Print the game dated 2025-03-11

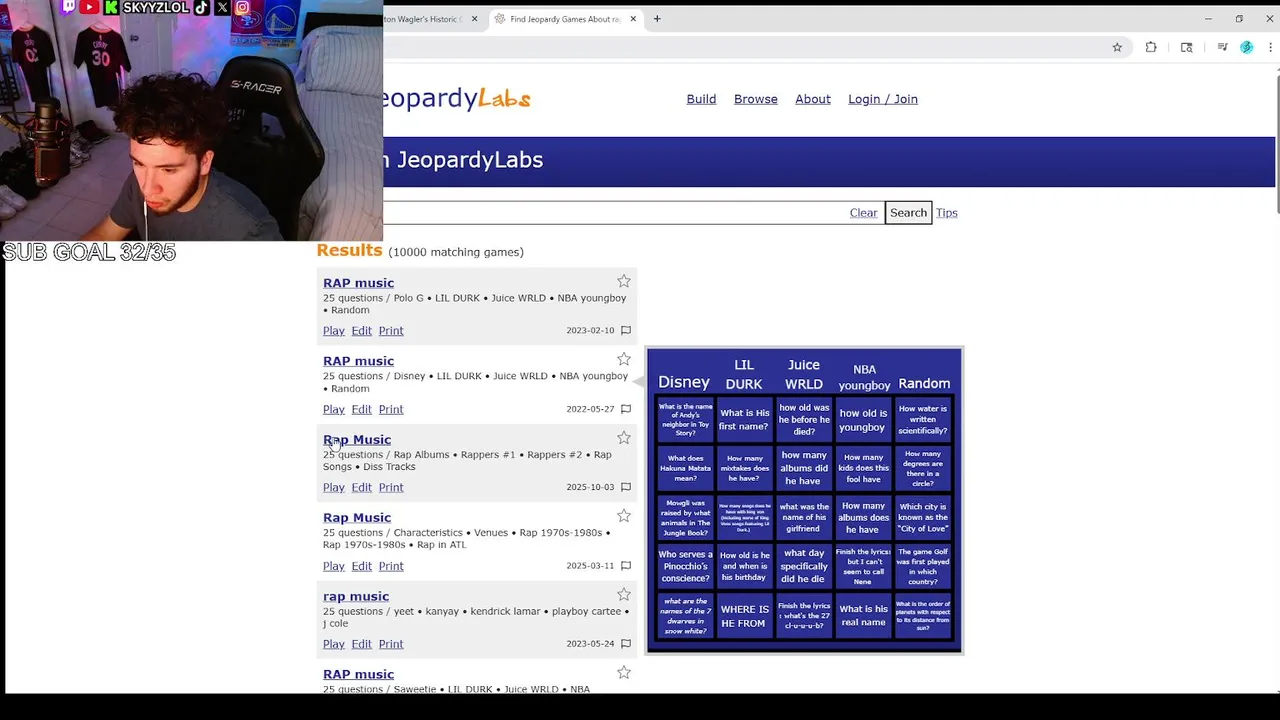(391, 566)
